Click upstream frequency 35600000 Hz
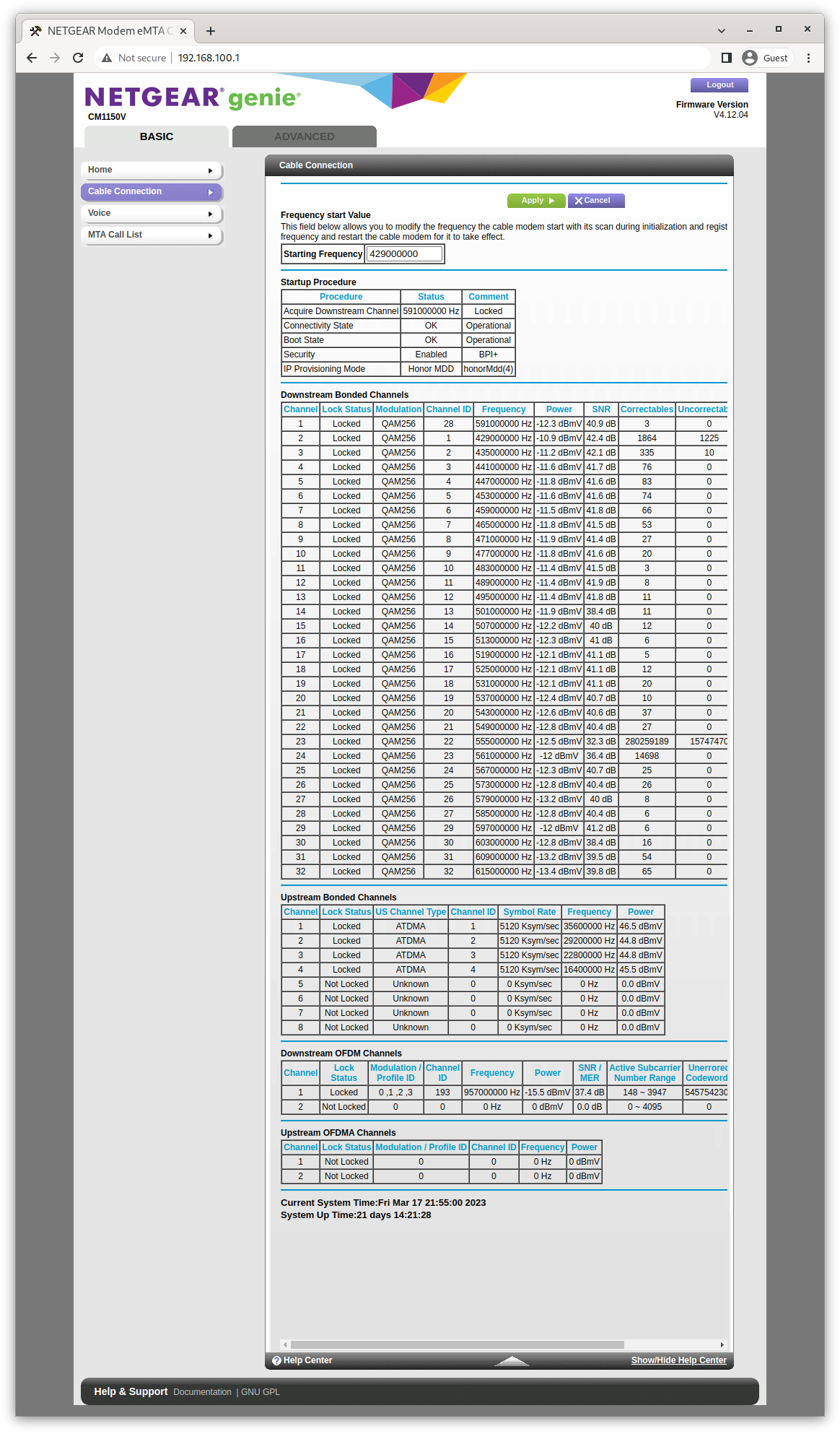Screen dimensions: 840x1434 point(589,926)
